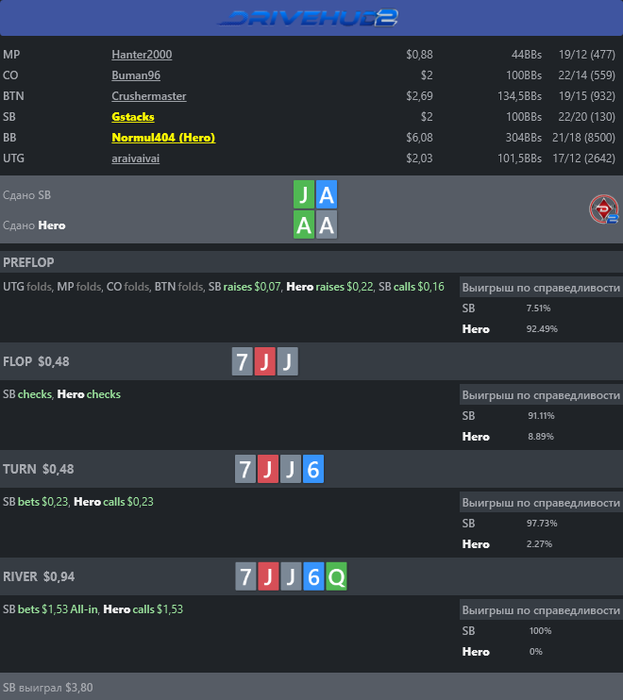Click the red J card in FLOP row
Screen dimensions: 623x700
tap(265, 361)
